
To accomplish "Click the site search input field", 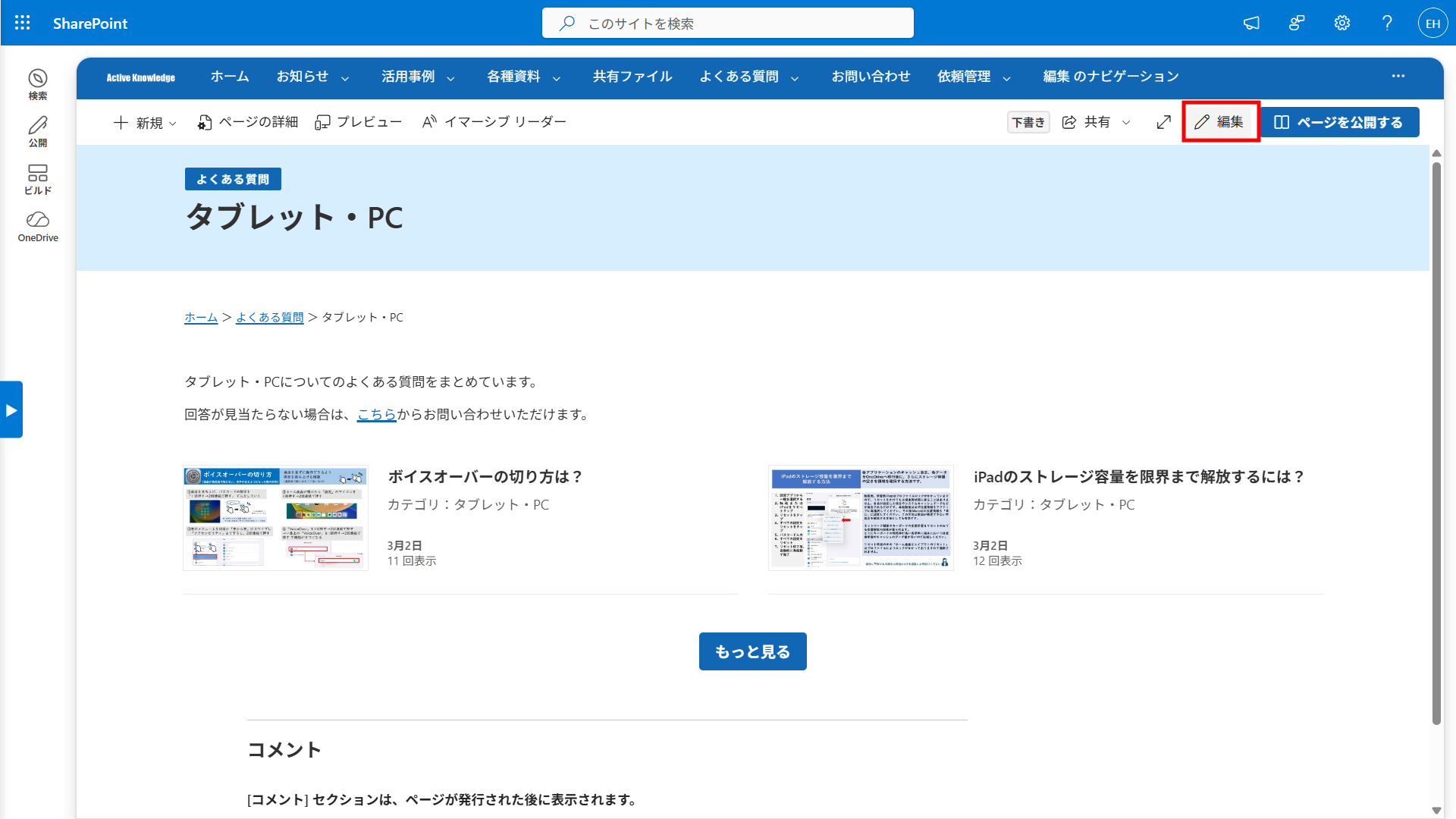I will 727,23.
